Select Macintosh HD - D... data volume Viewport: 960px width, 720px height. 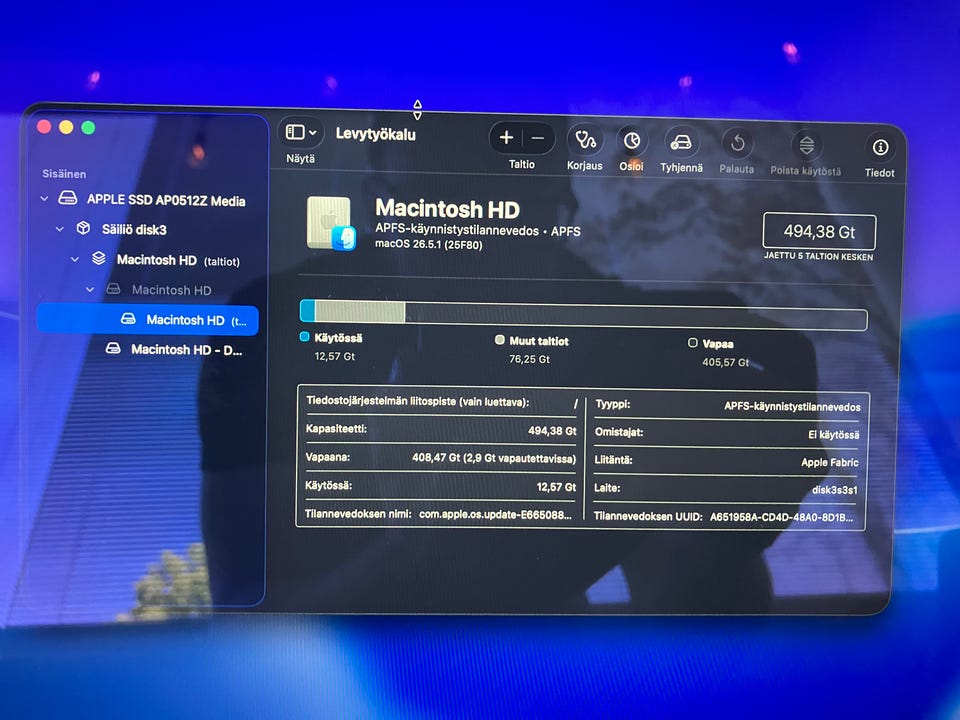click(147, 350)
